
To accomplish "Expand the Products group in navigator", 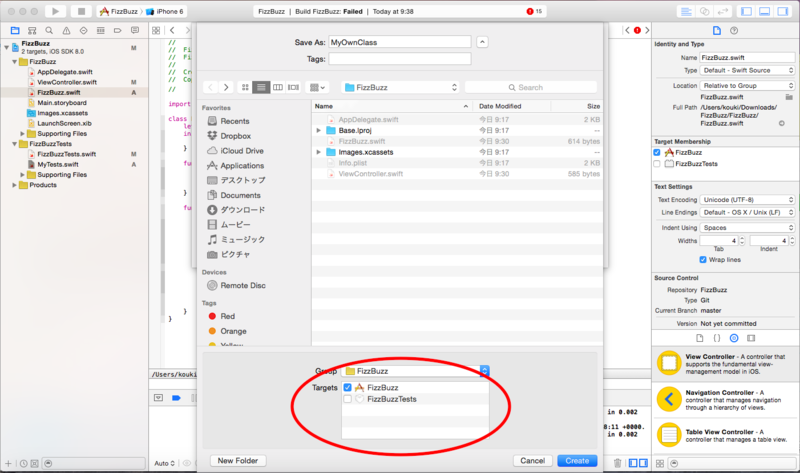I will [x=14, y=185].
